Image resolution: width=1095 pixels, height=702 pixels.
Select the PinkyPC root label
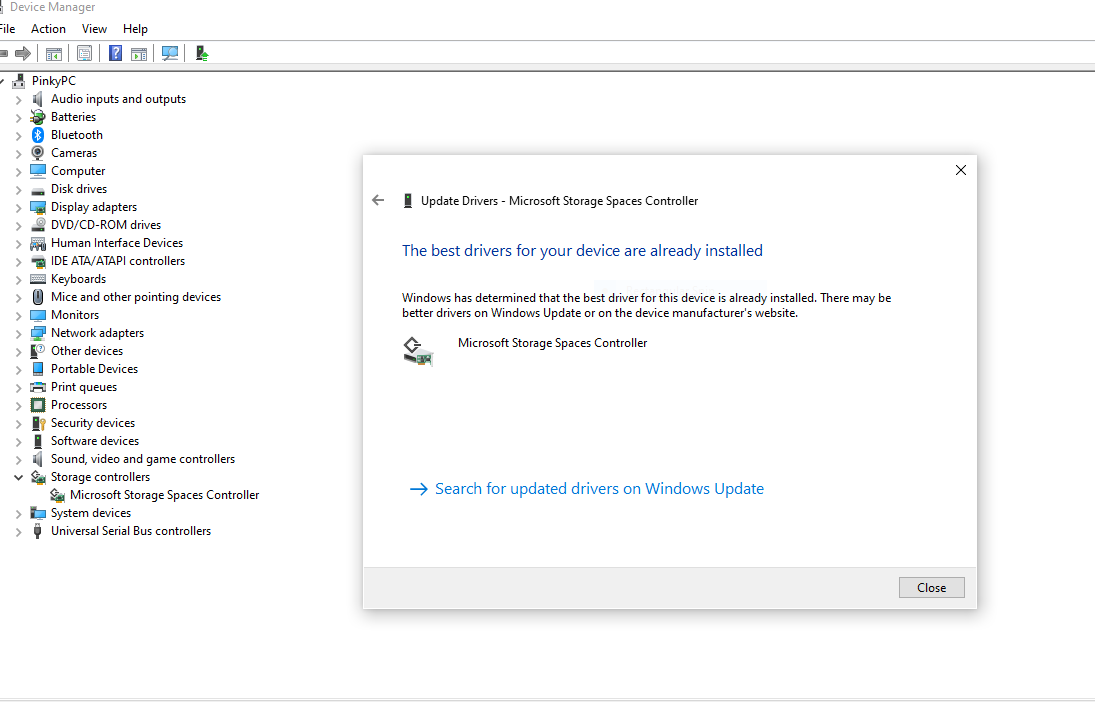(x=54, y=81)
